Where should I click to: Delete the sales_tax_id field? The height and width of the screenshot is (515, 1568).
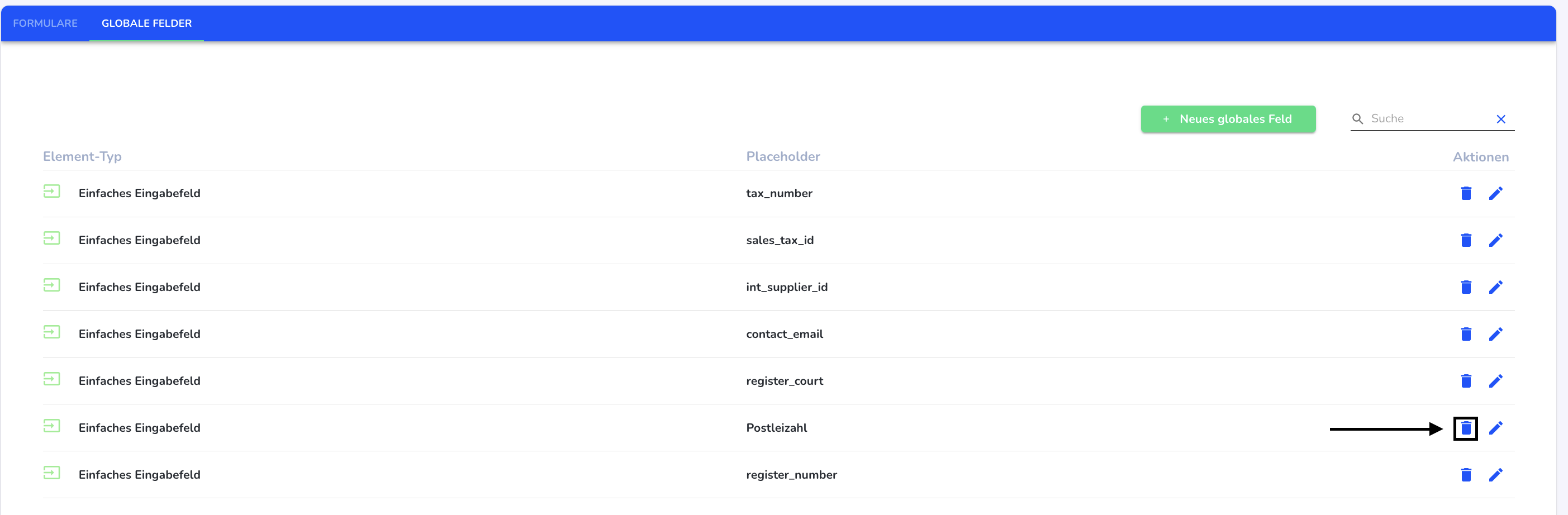point(1466,240)
